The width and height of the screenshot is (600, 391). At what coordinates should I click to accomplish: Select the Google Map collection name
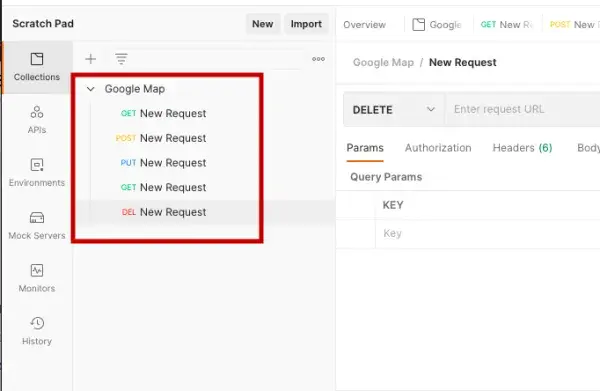pos(135,89)
